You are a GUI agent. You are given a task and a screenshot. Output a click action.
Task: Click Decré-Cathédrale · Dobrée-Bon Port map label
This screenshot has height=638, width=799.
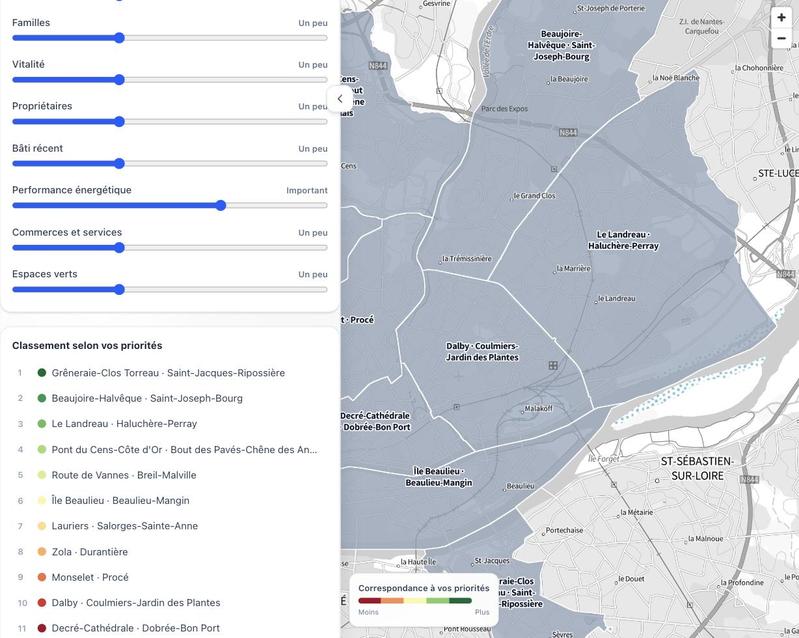coord(376,421)
